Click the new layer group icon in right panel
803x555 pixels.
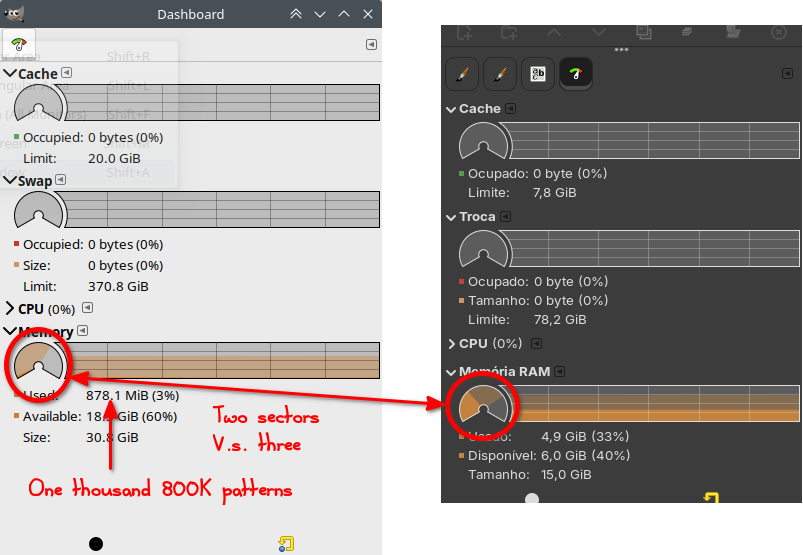[x=509, y=33]
